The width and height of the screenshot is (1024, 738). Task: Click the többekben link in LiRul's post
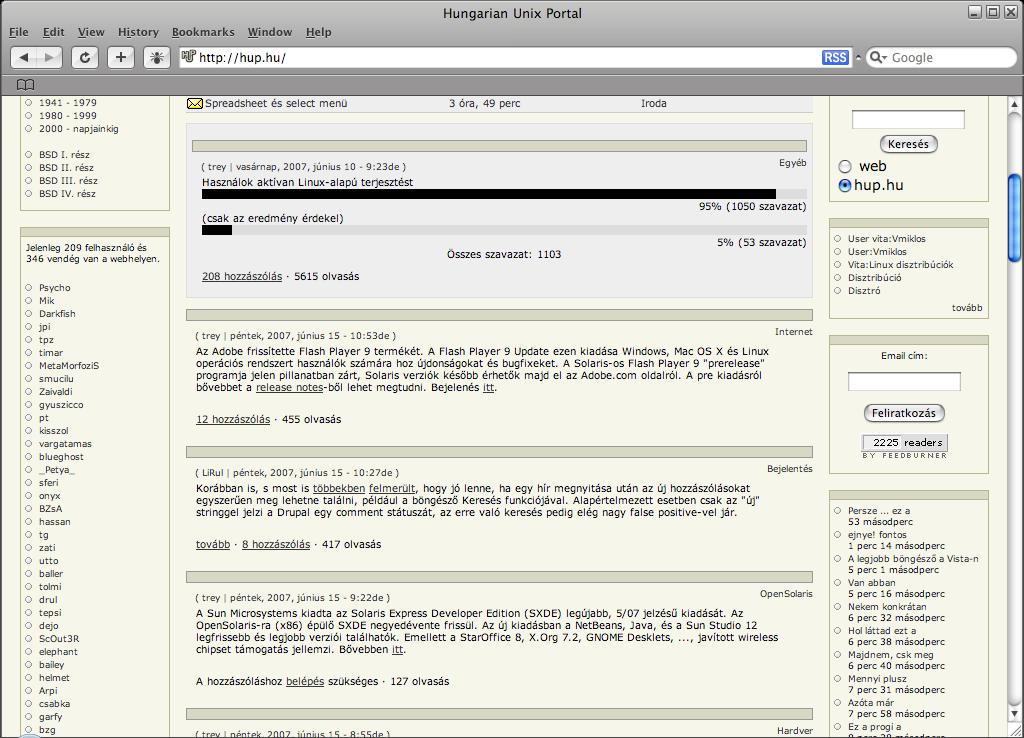[339, 489]
